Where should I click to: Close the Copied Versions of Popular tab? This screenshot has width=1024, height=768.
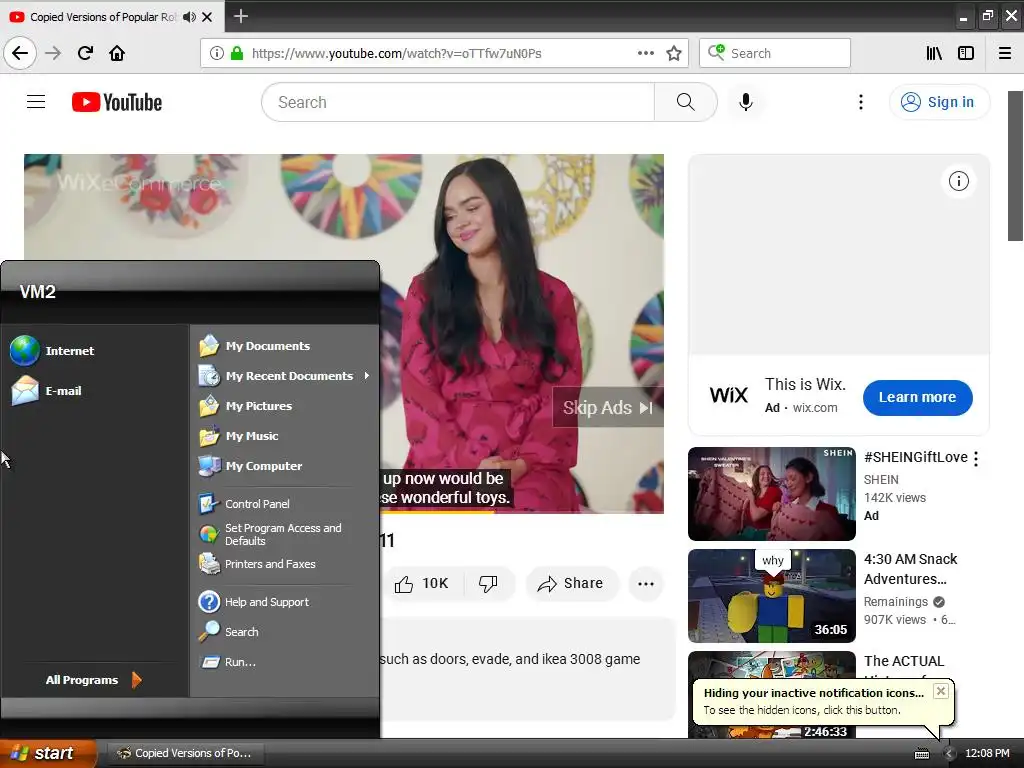click(x=207, y=17)
